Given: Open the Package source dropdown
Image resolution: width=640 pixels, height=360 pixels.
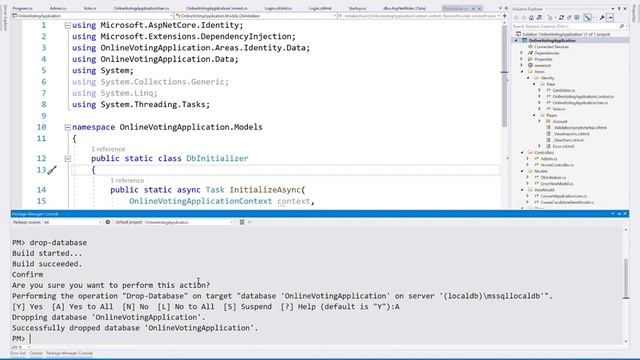Looking at the screenshot, I should click(x=72, y=222).
